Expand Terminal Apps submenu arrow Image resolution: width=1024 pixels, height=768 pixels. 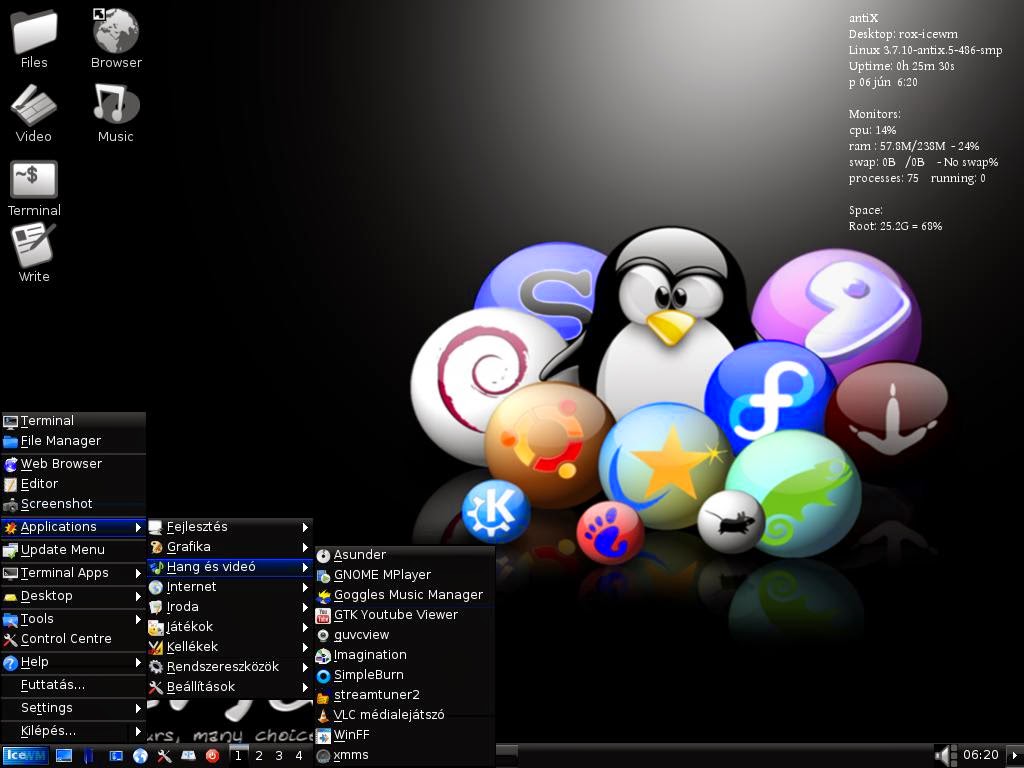click(138, 573)
